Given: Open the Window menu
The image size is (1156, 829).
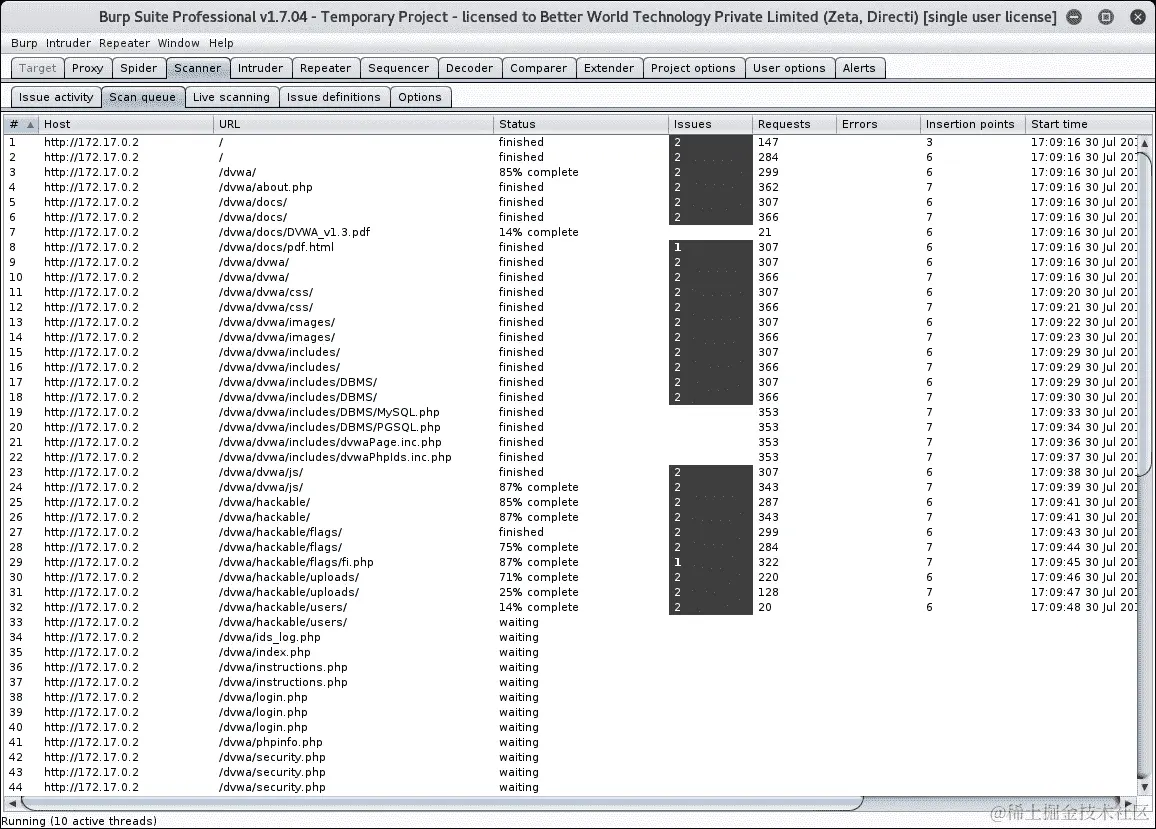Looking at the screenshot, I should (178, 44).
